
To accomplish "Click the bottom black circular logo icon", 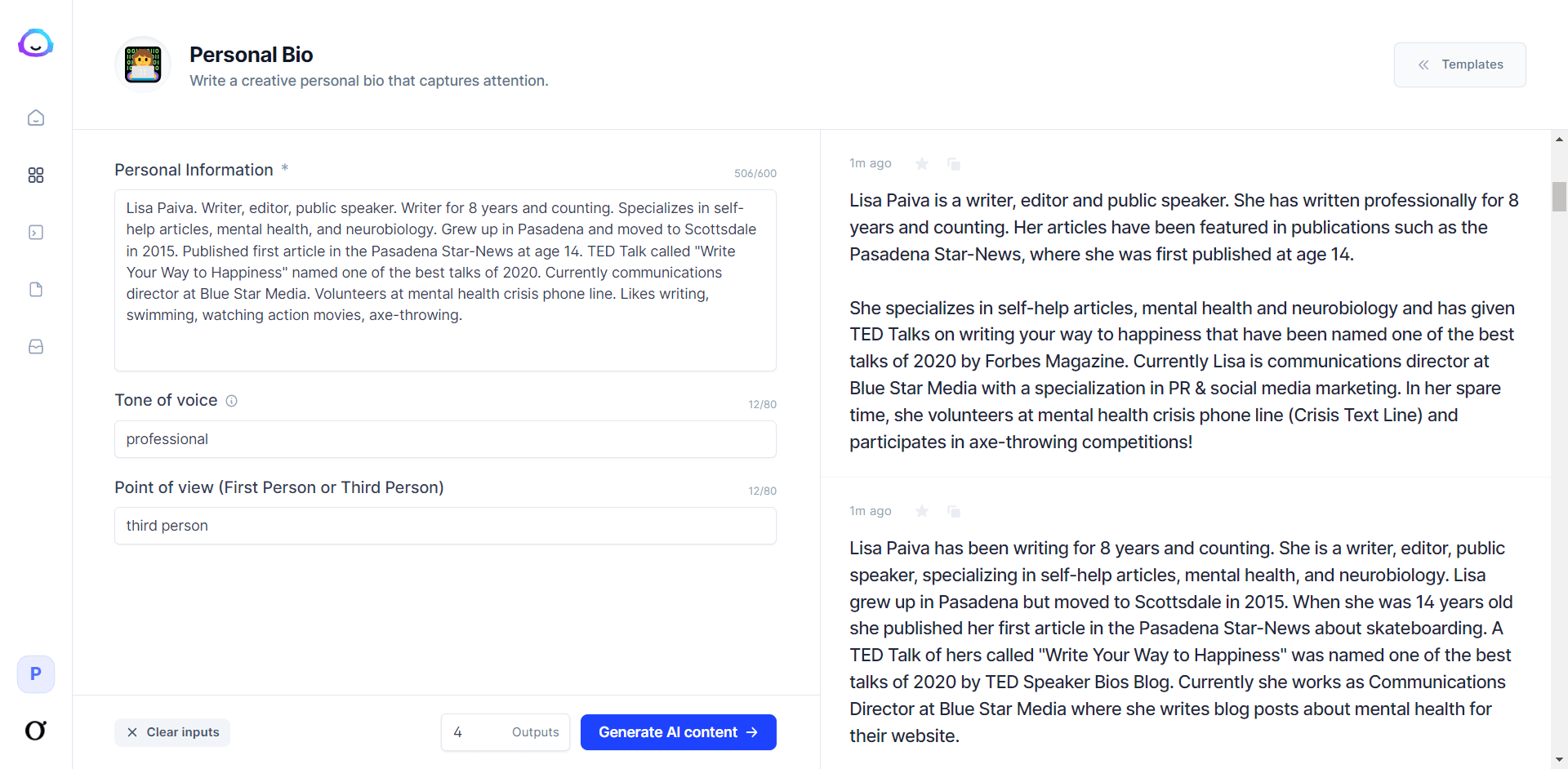I will [36, 730].
